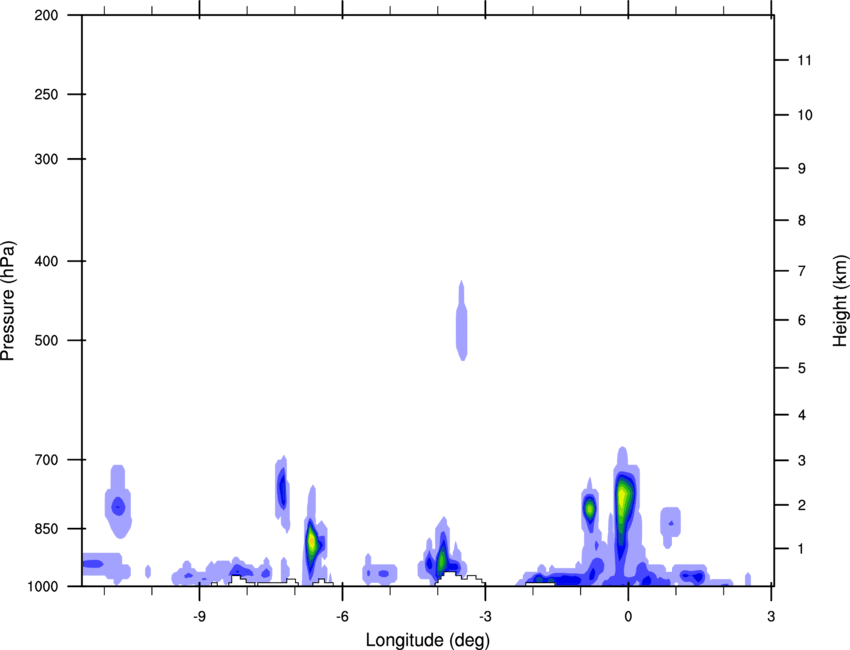This screenshot has width=850, height=650.
Task: Click the 850 pressure tick label
Action: pyautogui.click(x=46, y=529)
